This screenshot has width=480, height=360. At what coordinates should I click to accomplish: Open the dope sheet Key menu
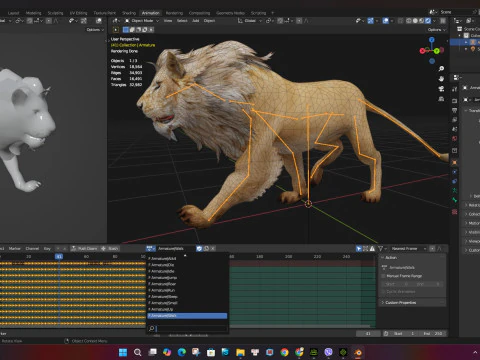click(47, 249)
